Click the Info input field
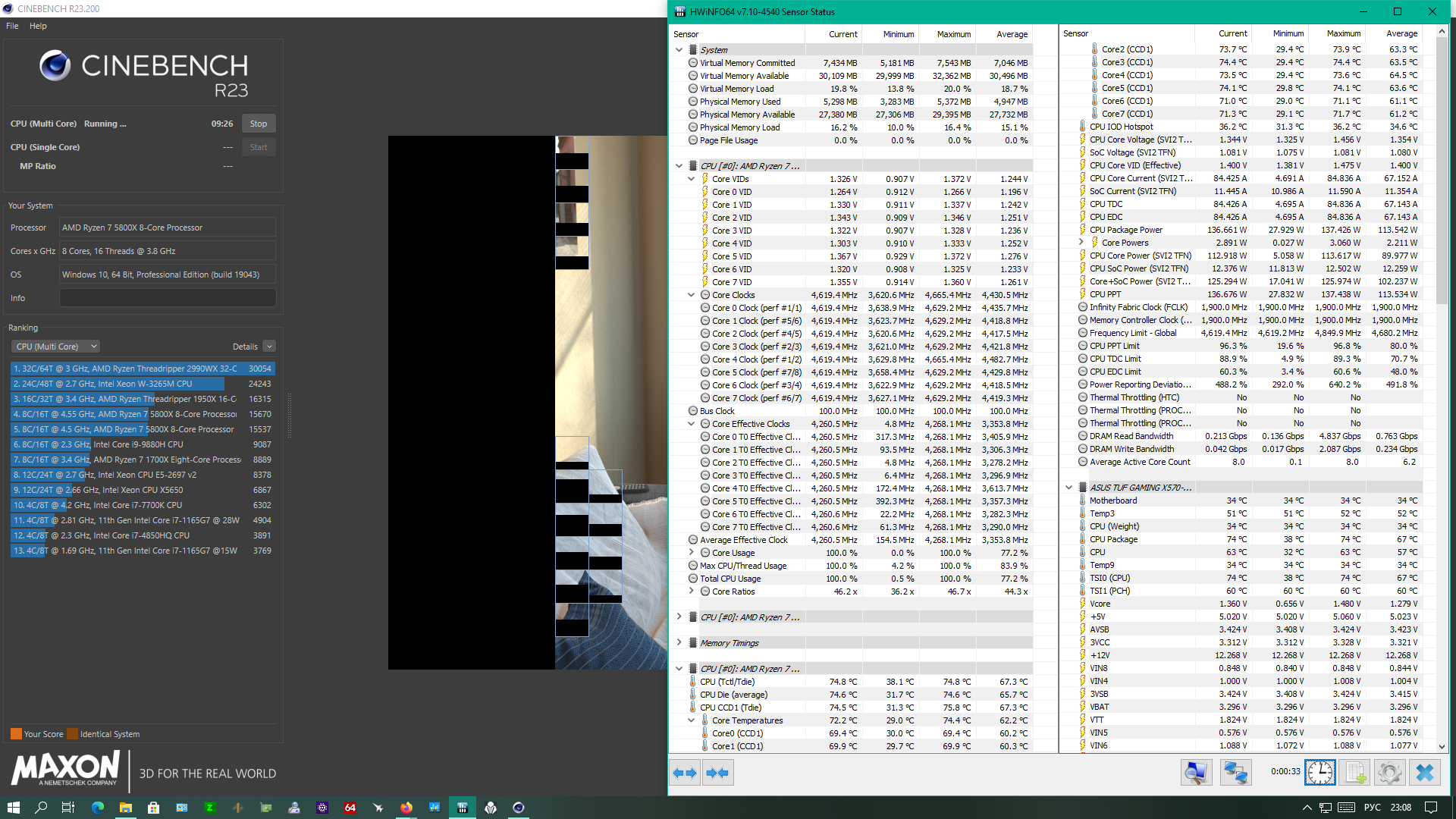The image size is (1456, 819). (x=168, y=298)
